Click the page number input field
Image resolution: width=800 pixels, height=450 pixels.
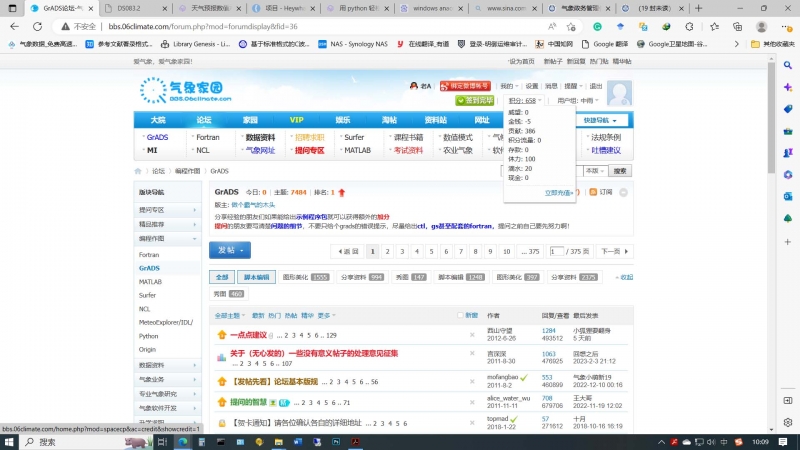point(555,252)
